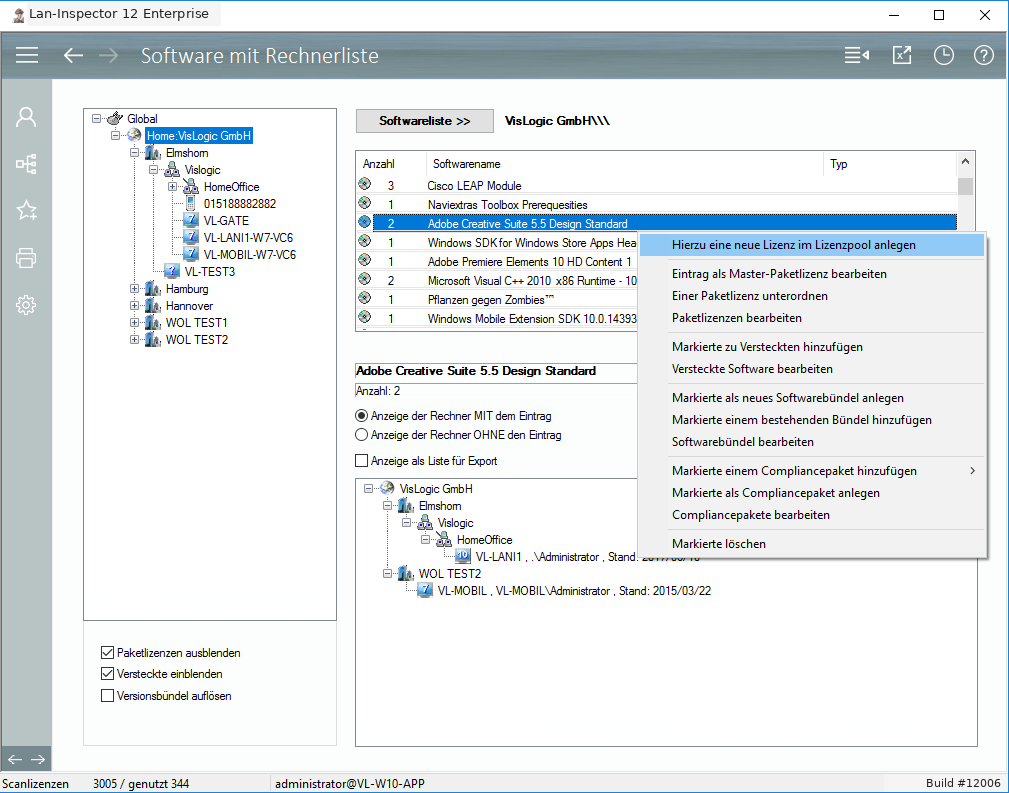This screenshot has height=793, width=1009.
Task: Click the VL-MOBIL computer icon in lower tree
Action: [425, 590]
